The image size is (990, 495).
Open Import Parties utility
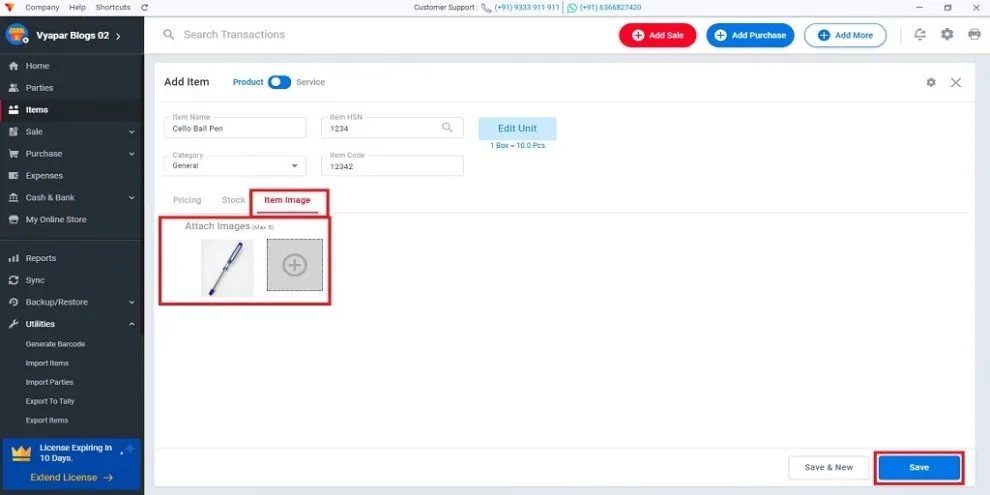pos(49,383)
